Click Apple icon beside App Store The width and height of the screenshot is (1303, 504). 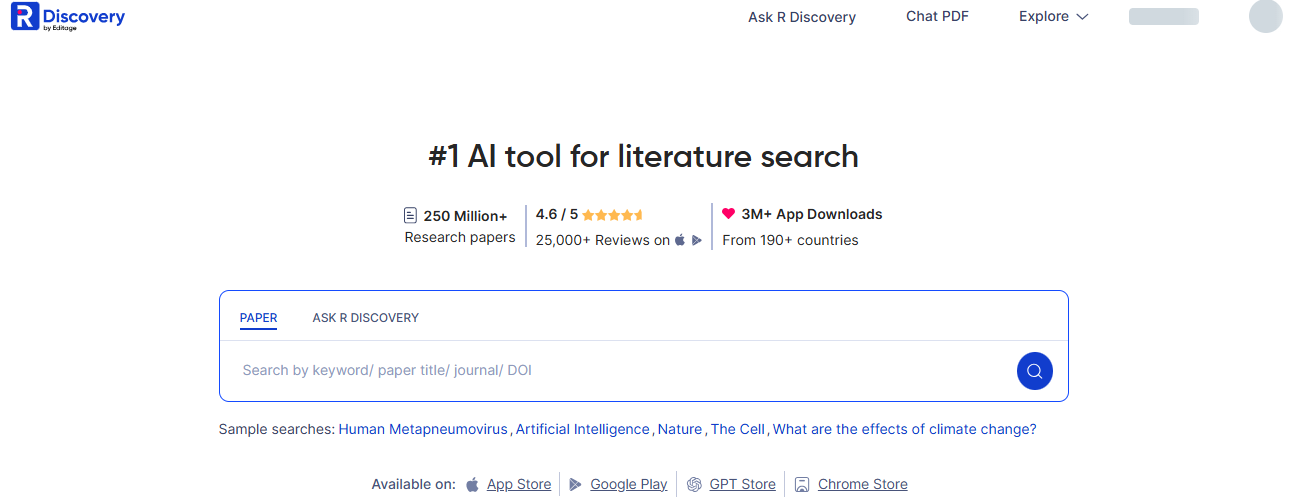point(473,484)
